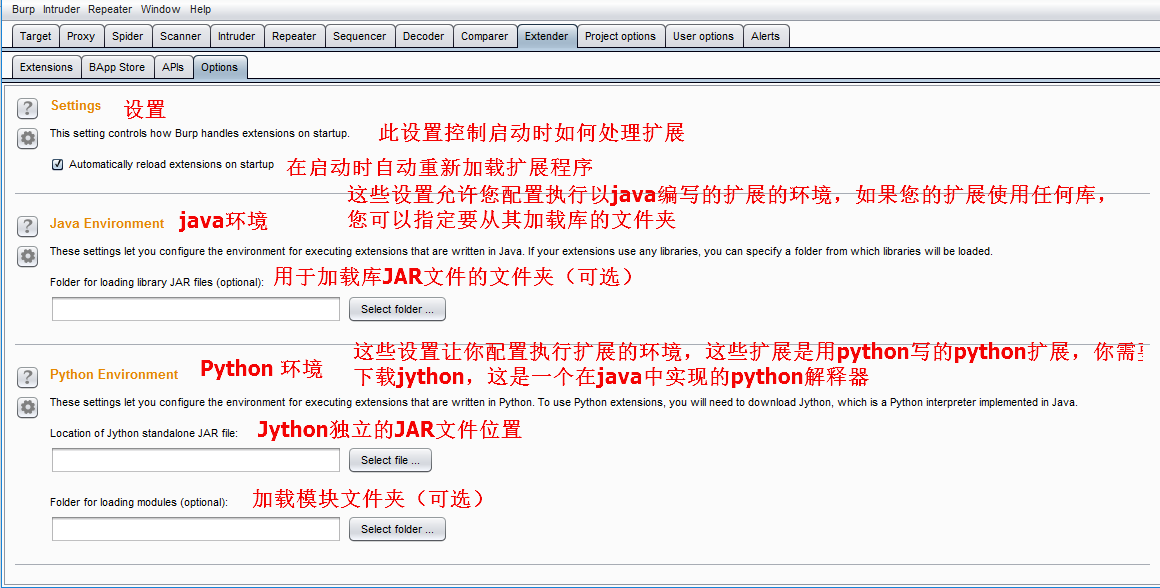Click the gear icon under Python Environment
Screen dimensions: 1160x588
tap(27, 408)
